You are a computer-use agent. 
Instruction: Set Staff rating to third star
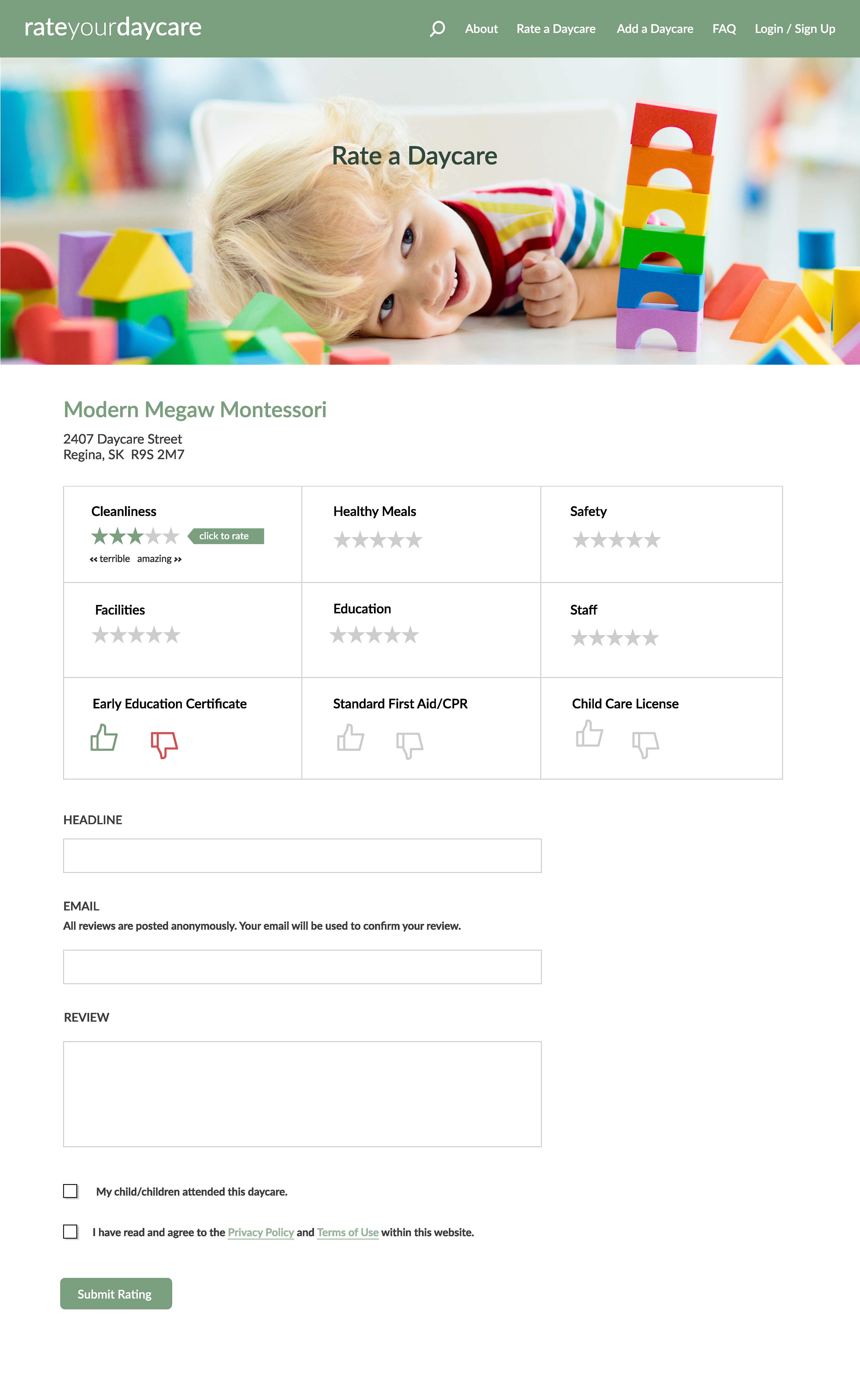click(x=615, y=638)
